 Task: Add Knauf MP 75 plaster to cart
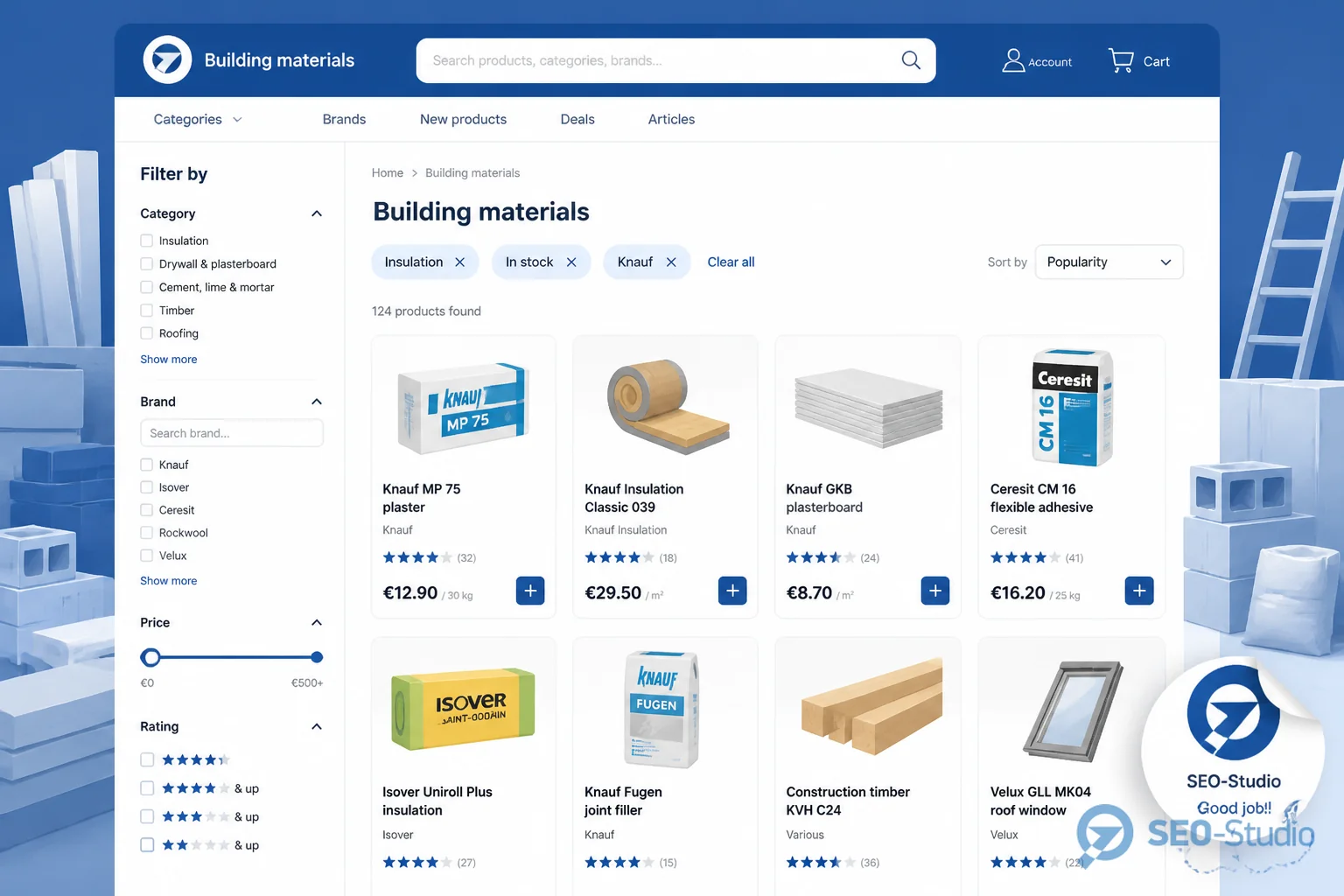(530, 591)
